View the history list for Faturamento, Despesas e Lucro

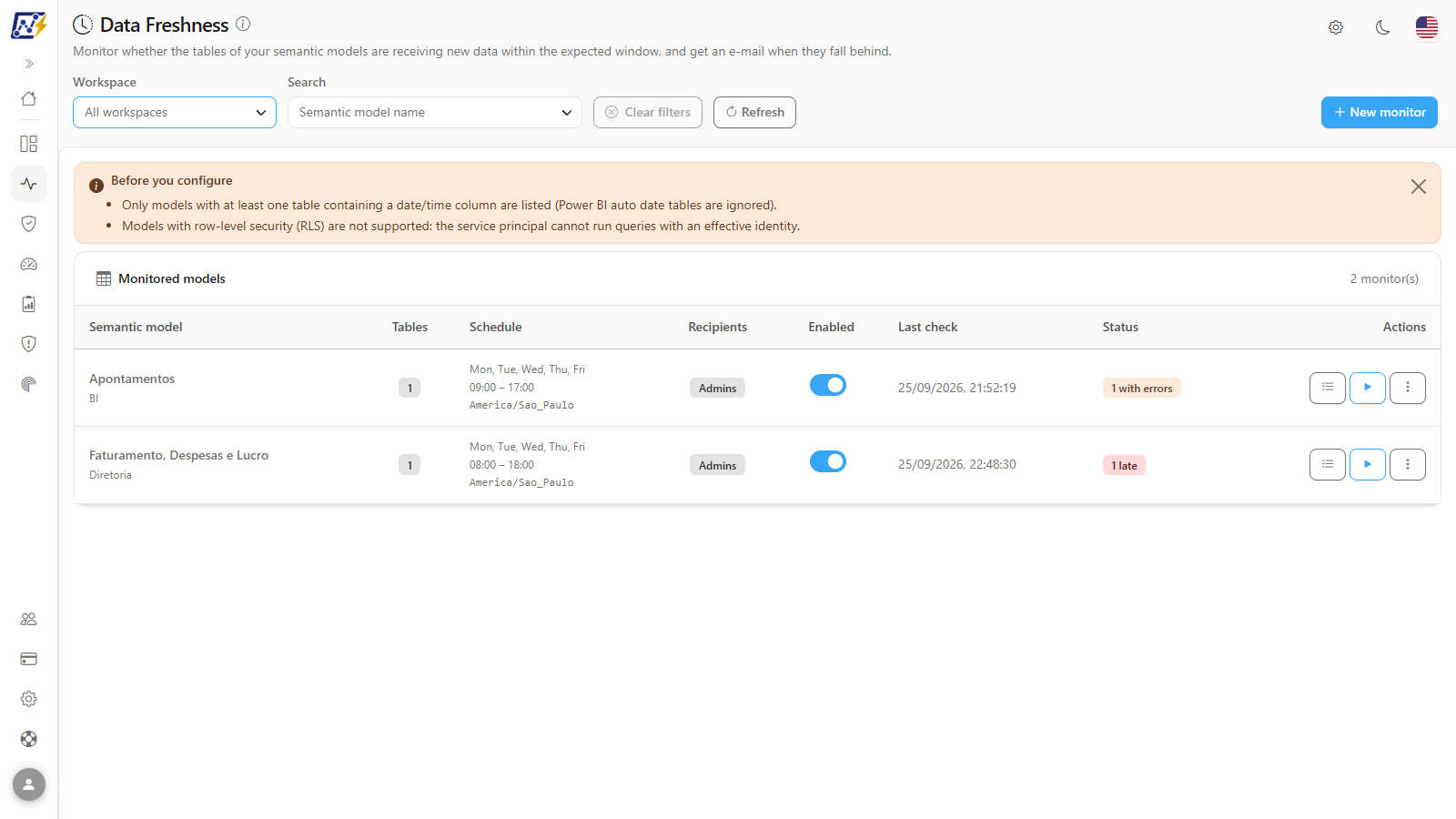(1328, 464)
